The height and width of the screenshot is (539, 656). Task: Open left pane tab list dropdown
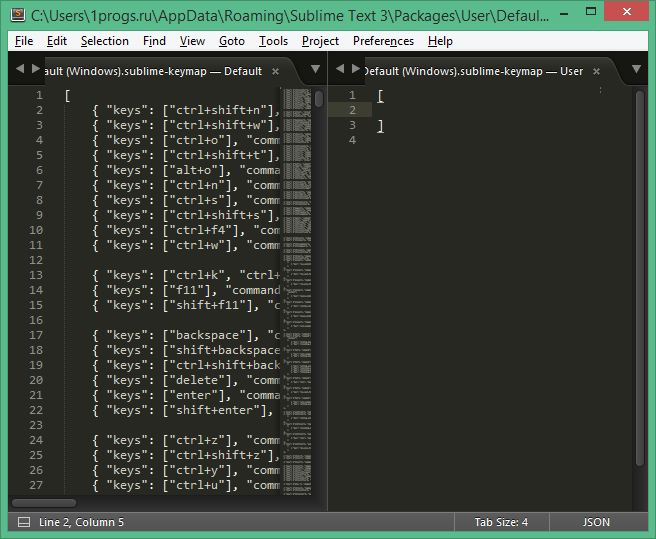click(x=315, y=69)
